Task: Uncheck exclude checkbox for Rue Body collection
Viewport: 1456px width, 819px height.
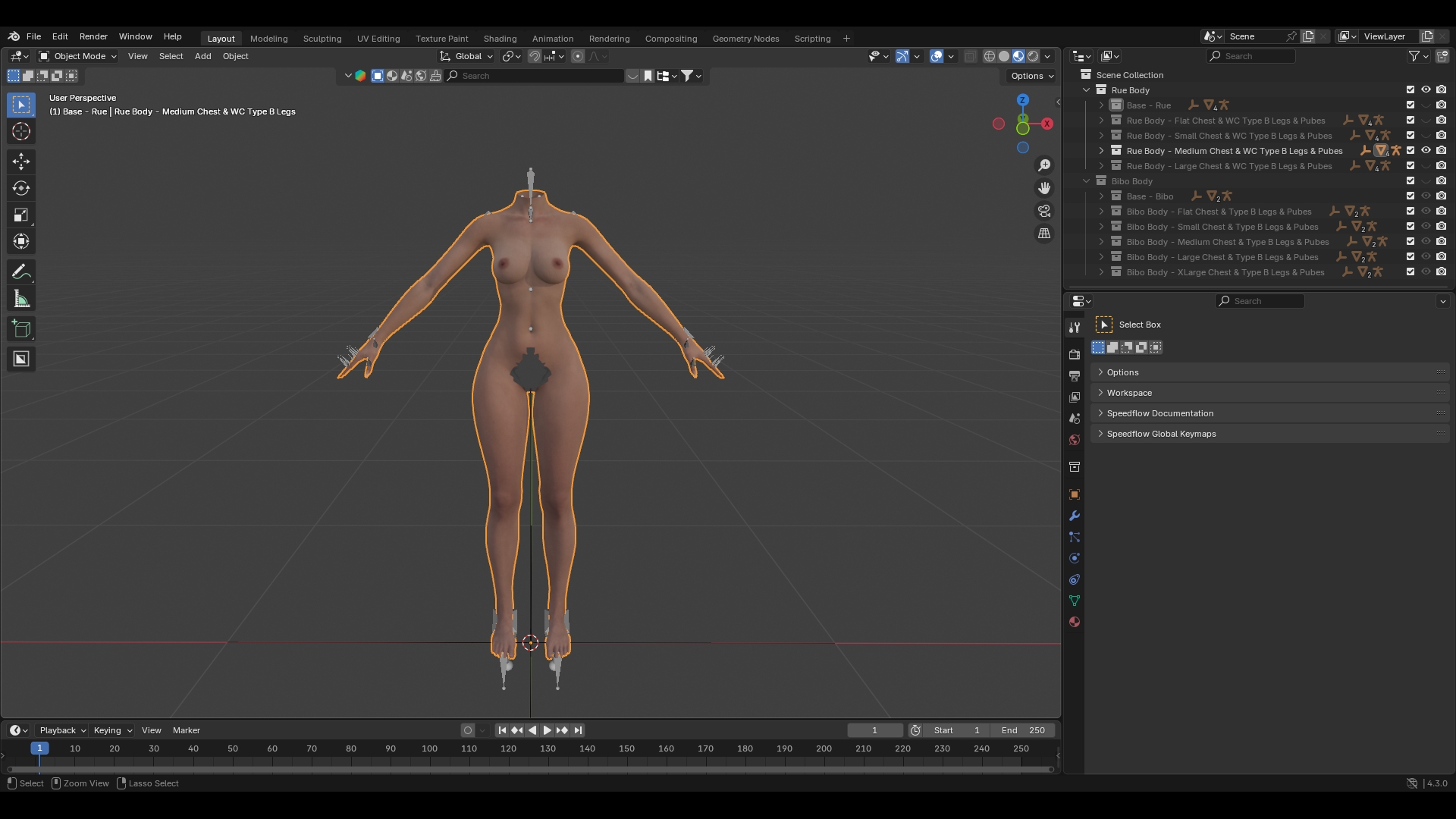Action: (1410, 89)
